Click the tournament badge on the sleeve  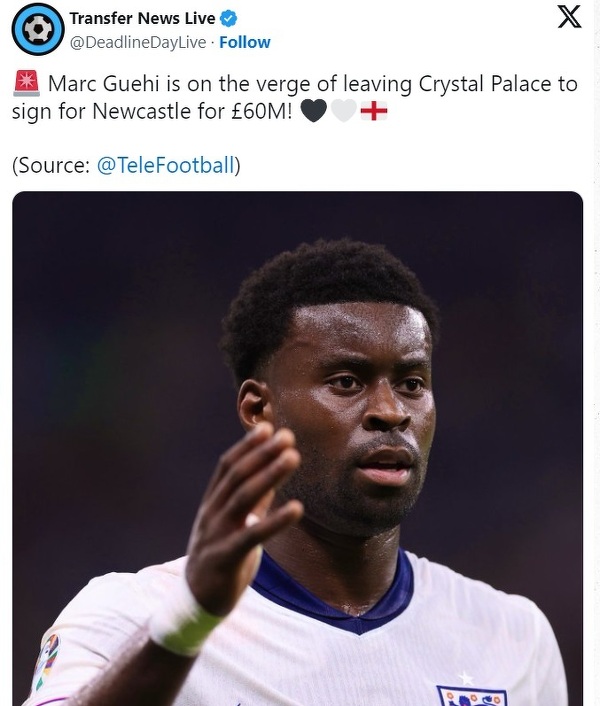coord(46,660)
